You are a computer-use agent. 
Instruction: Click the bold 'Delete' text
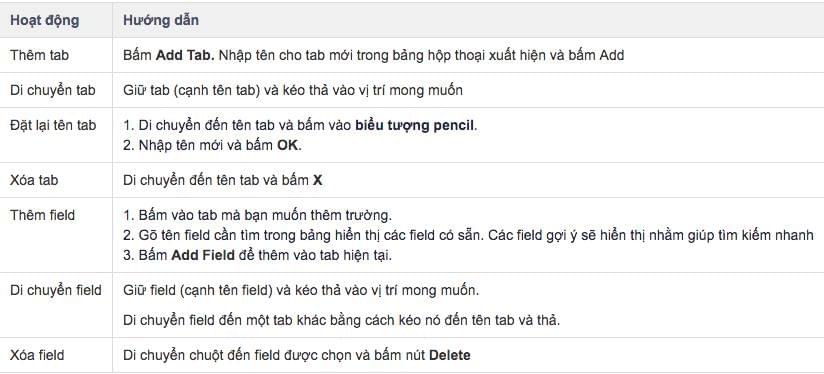point(450,355)
